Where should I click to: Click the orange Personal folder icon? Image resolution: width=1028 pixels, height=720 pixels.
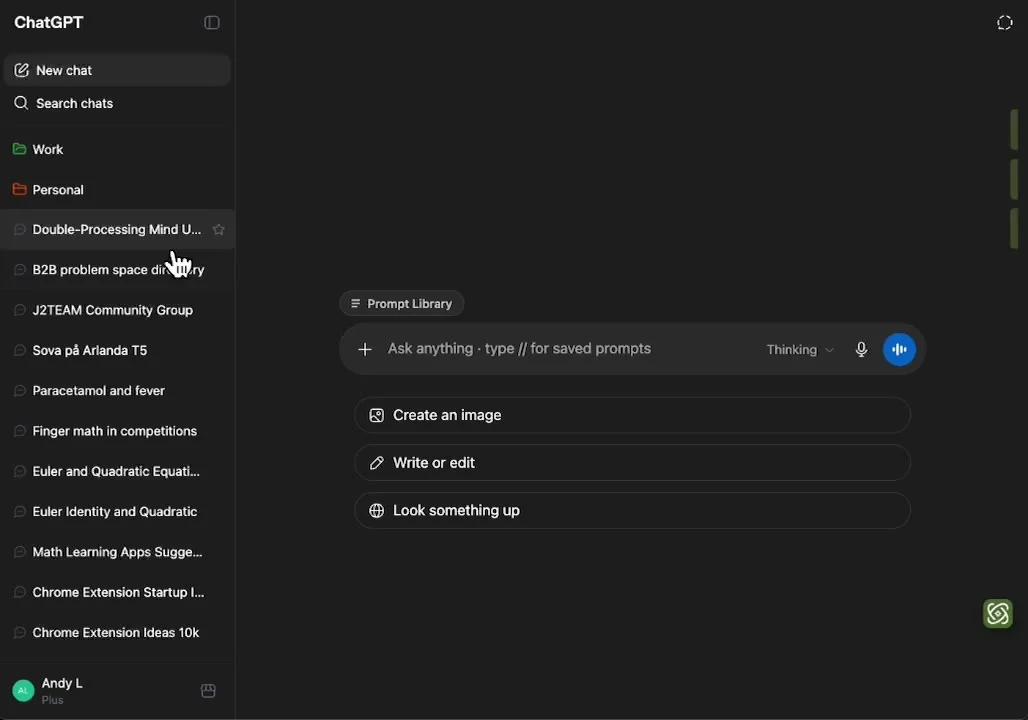click(x=19, y=190)
